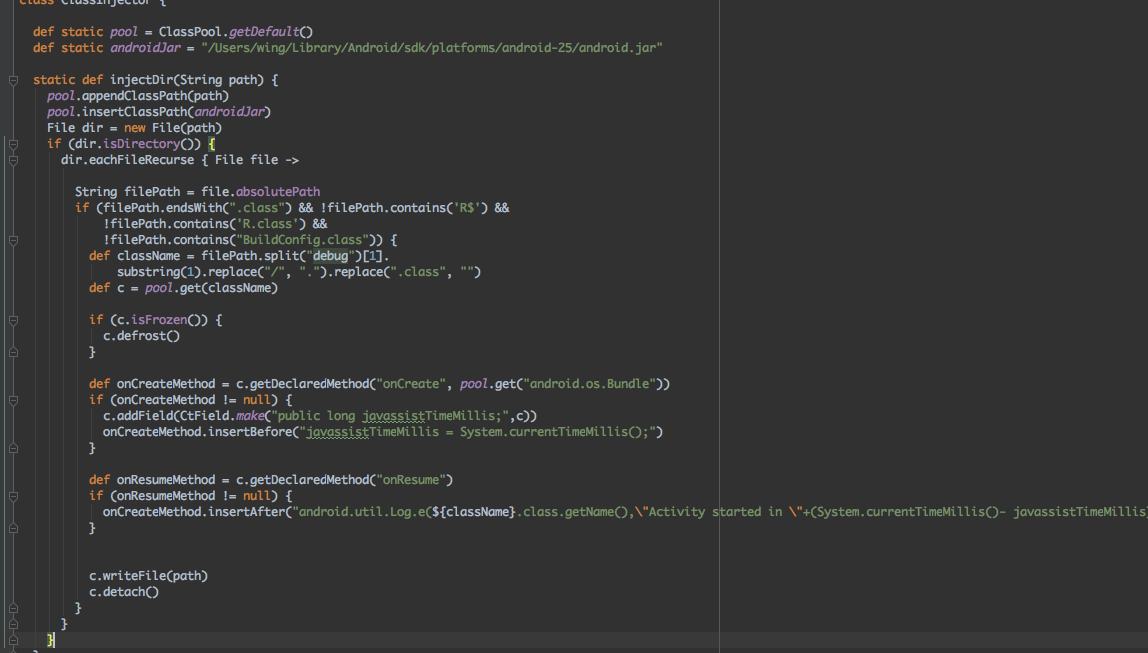This screenshot has height=653, width=1148.
Task: Click the insertClassPath call
Action: click(134, 112)
